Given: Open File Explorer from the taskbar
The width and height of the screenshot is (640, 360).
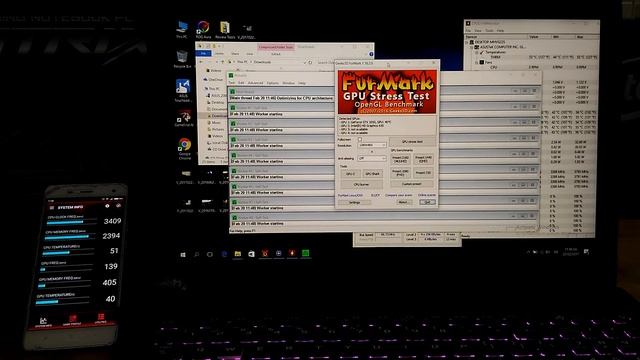Looking at the screenshot, I should [x=238, y=254].
